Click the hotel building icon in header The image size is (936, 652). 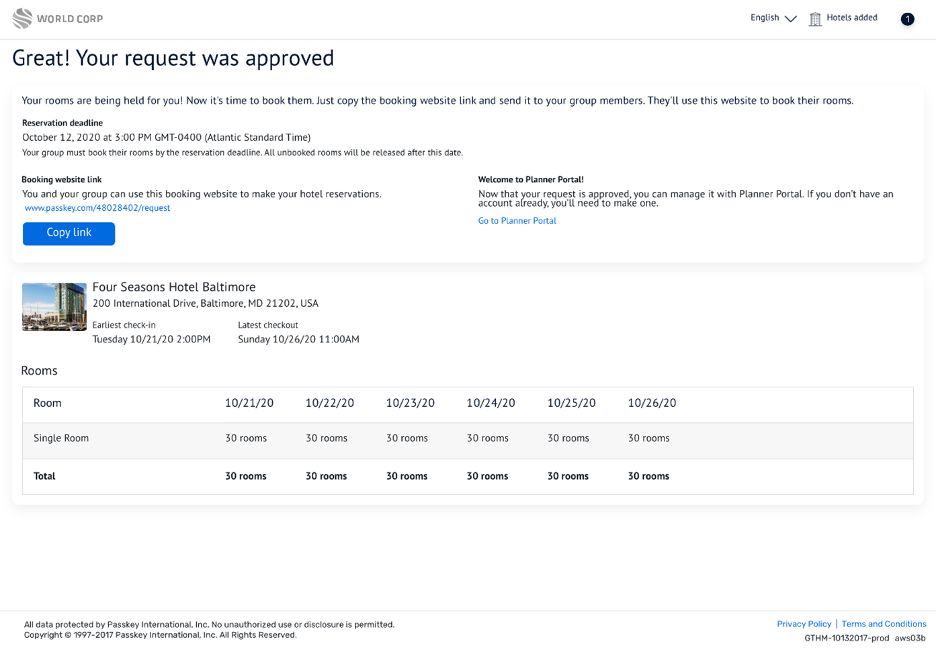click(815, 19)
